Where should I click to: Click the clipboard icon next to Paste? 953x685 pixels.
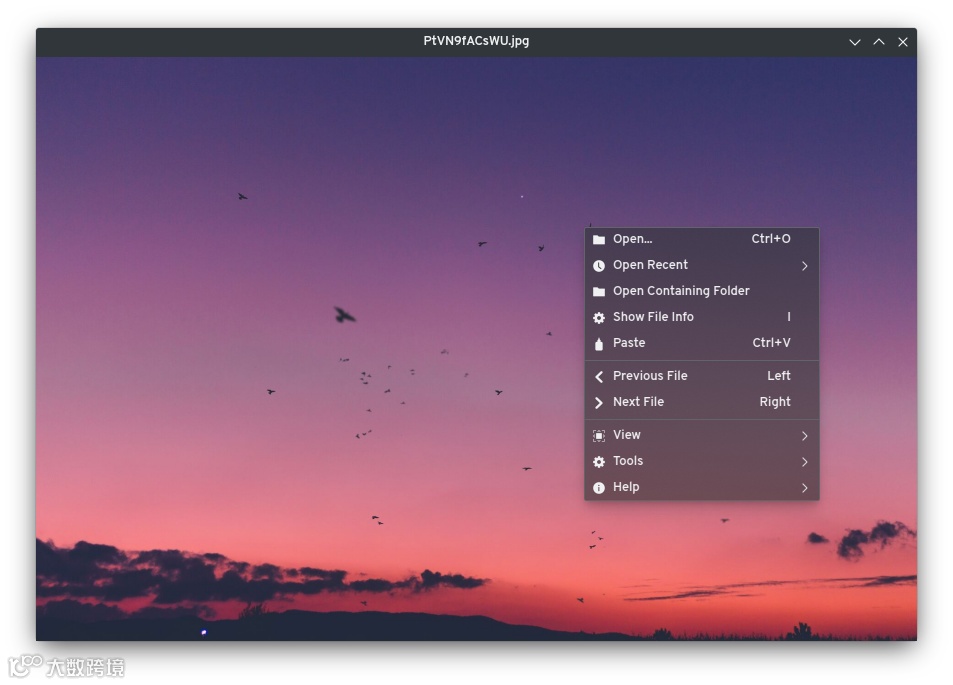coord(598,343)
